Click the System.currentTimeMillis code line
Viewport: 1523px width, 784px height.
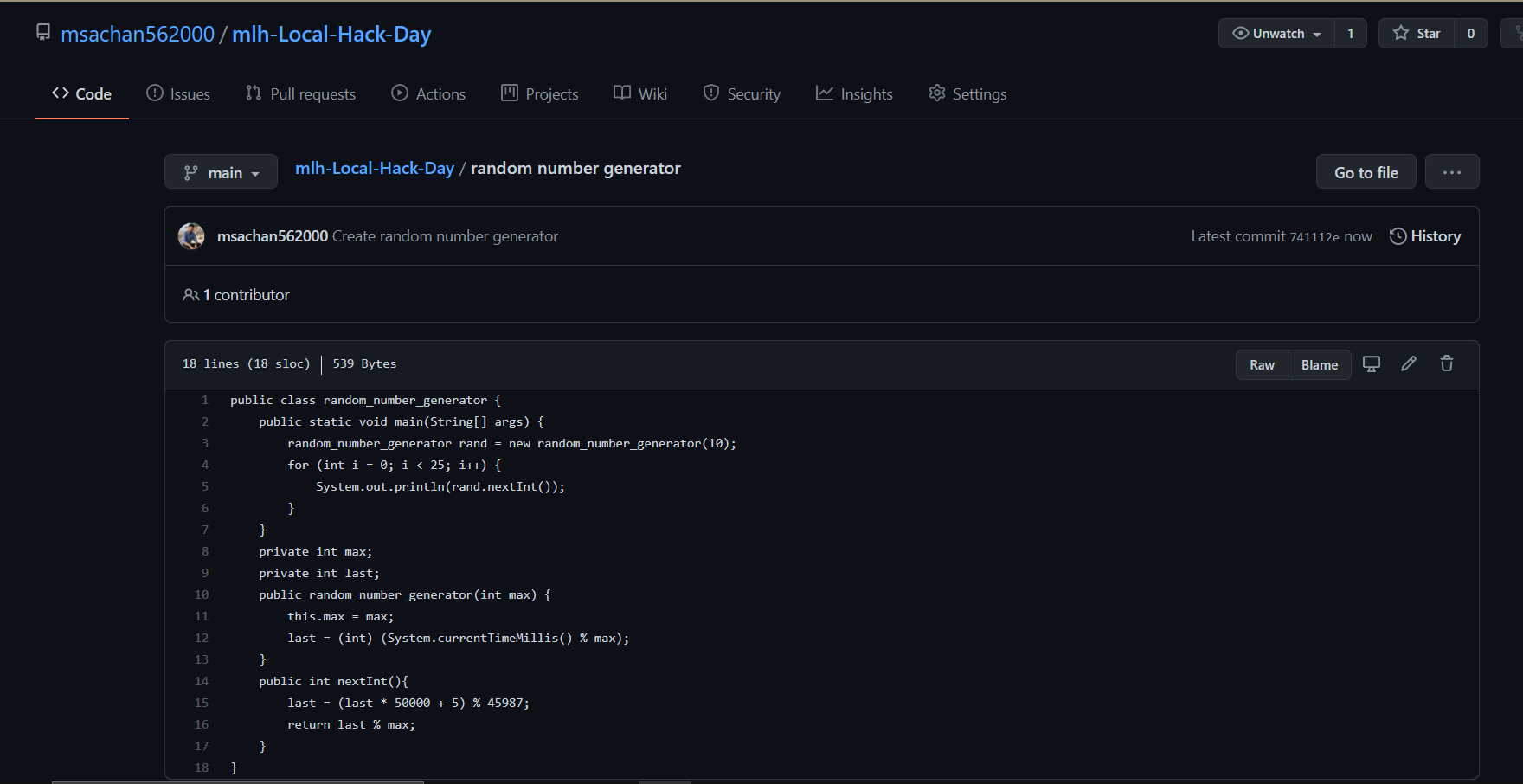(459, 638)
